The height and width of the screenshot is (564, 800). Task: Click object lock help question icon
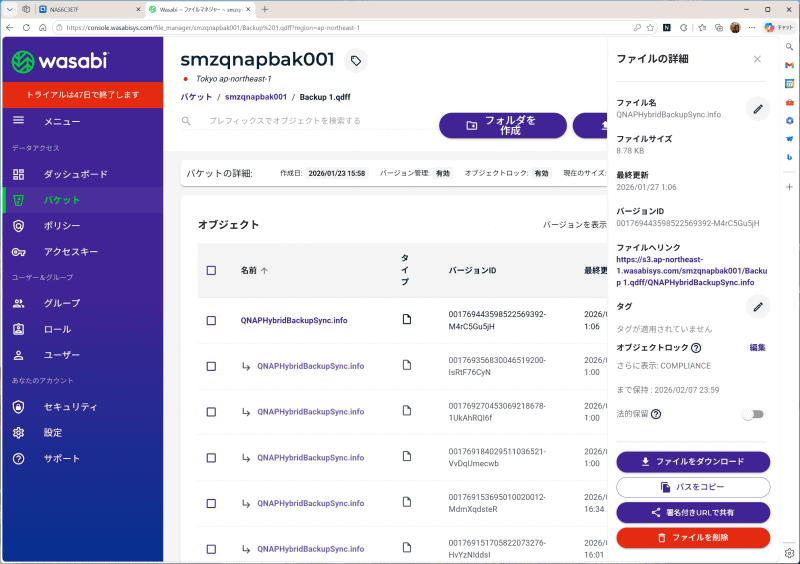pyautogui.click(x=696, y=348)
